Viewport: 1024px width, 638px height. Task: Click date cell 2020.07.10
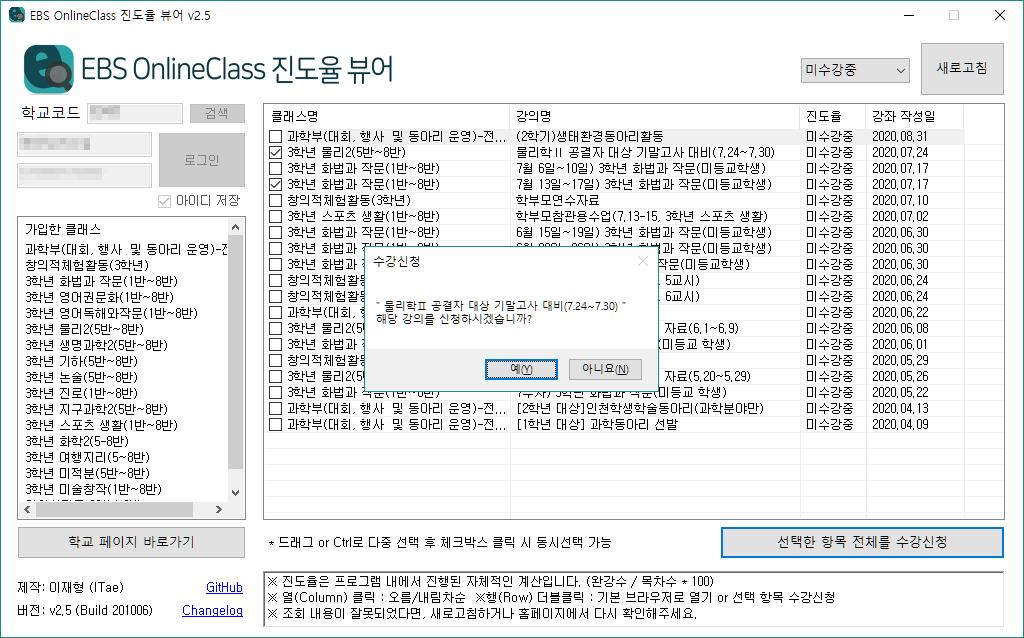coord(900,200)
